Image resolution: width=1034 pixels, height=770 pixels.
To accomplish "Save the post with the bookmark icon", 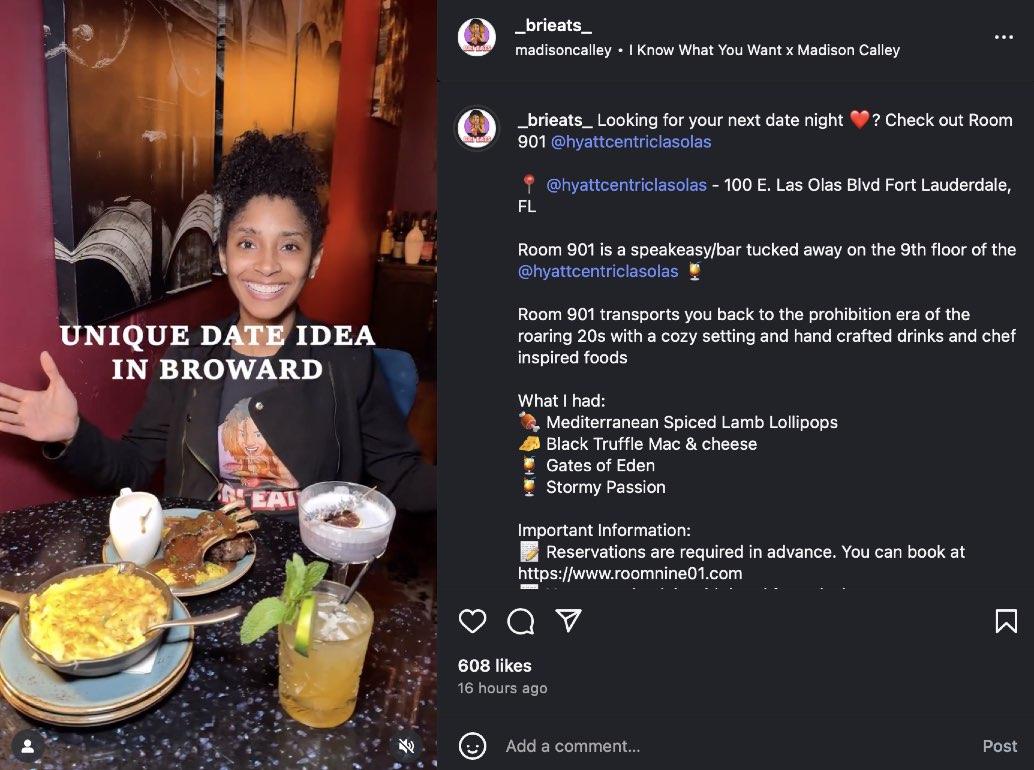I will [1006, 621].
